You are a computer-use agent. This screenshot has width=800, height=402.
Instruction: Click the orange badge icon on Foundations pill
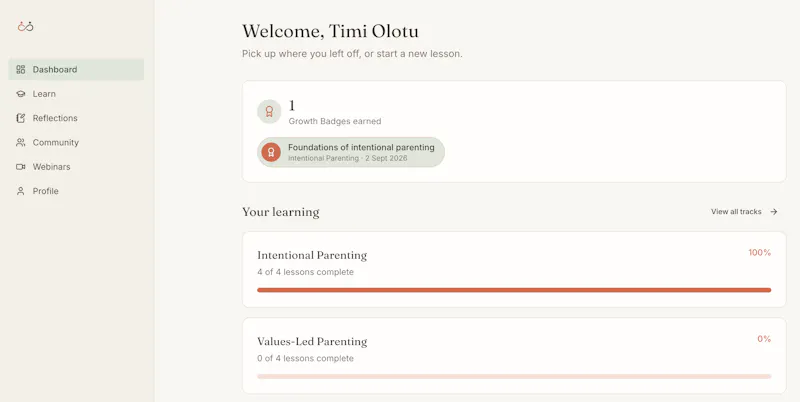pos(271,152)
